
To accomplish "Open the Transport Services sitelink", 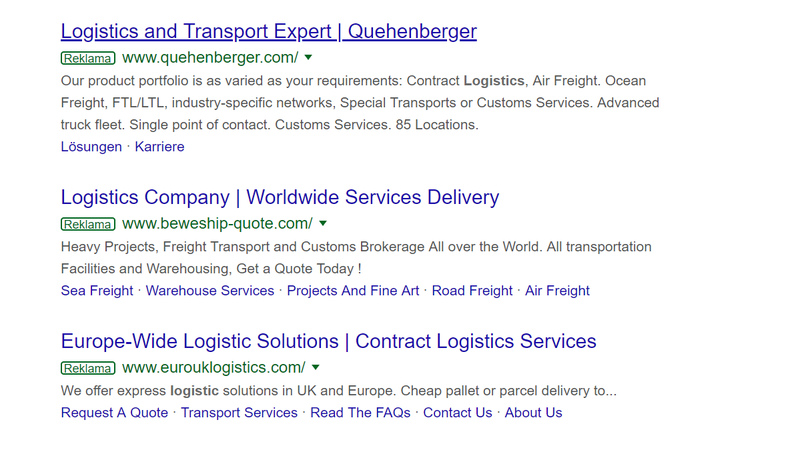I will click(239, 413).
